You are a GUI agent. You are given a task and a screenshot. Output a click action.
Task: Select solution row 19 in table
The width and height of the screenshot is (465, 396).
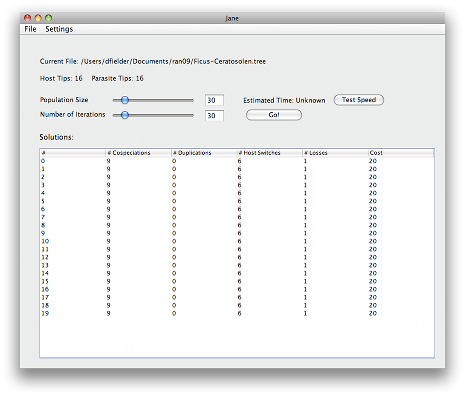[237, 313]
